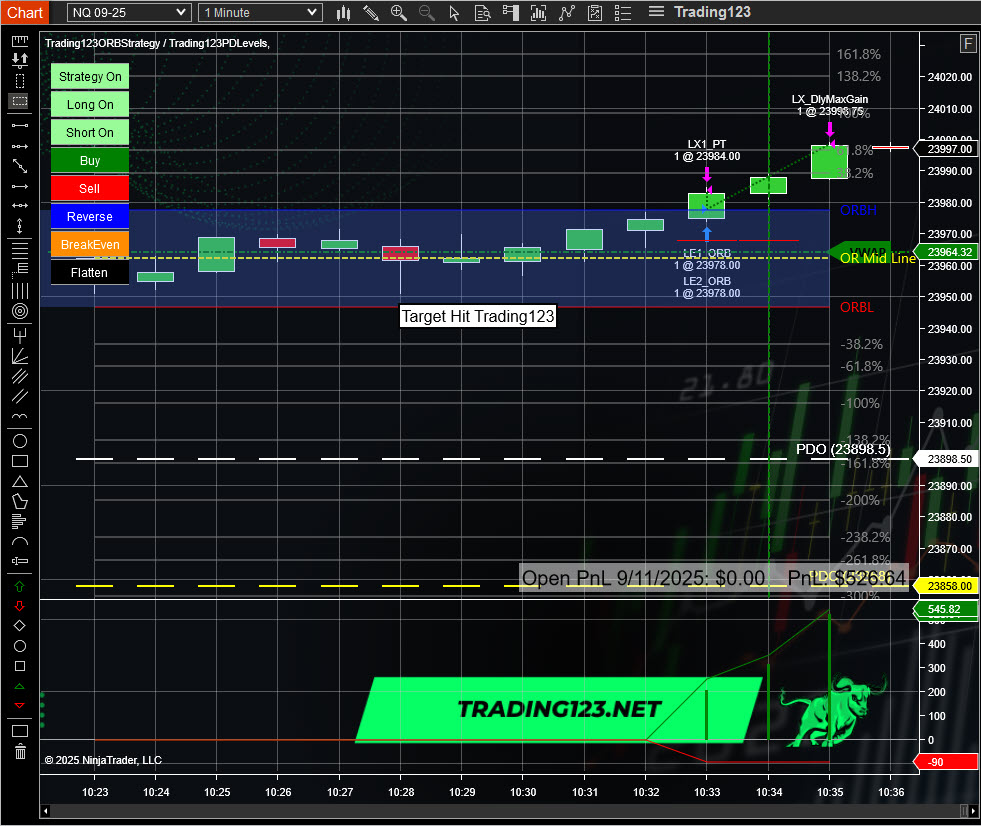Screen dimensions: 981x826
Task: Select the Diamond marker tool
Action: 19,626
